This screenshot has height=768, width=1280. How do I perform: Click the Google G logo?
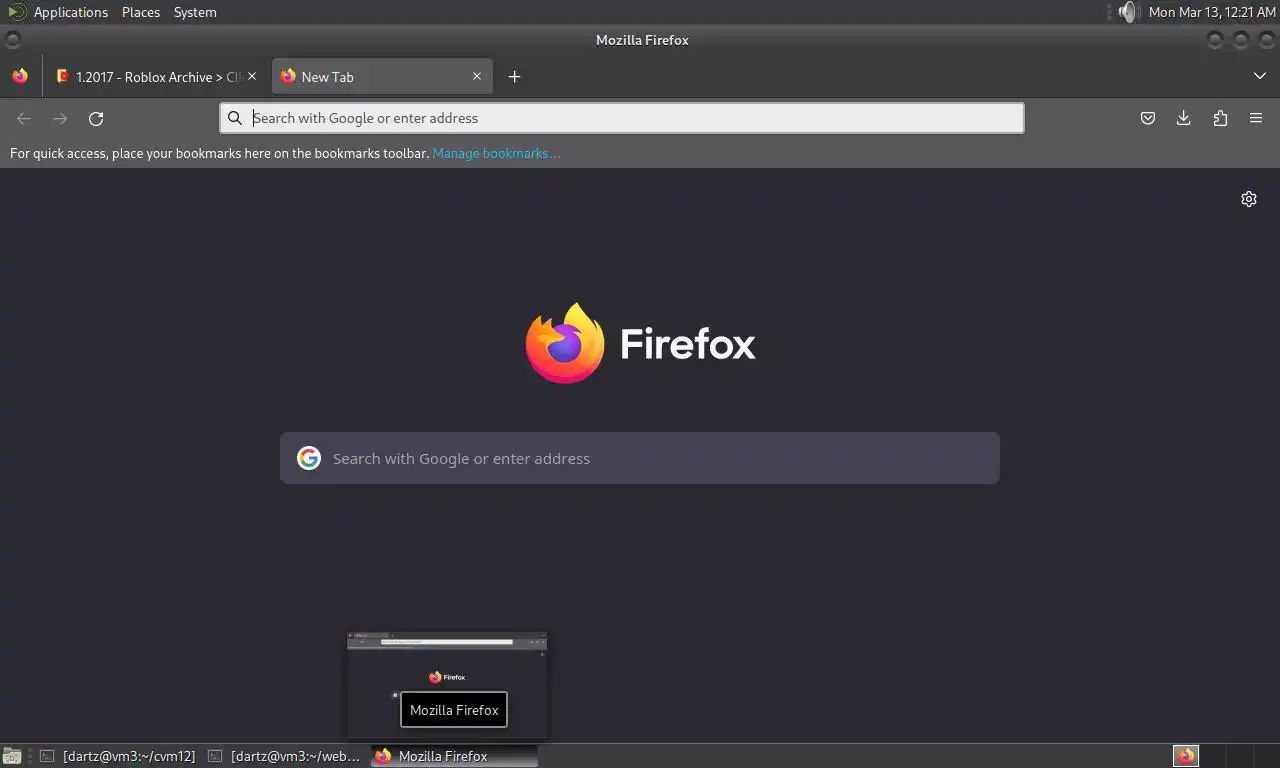(309, 458)
